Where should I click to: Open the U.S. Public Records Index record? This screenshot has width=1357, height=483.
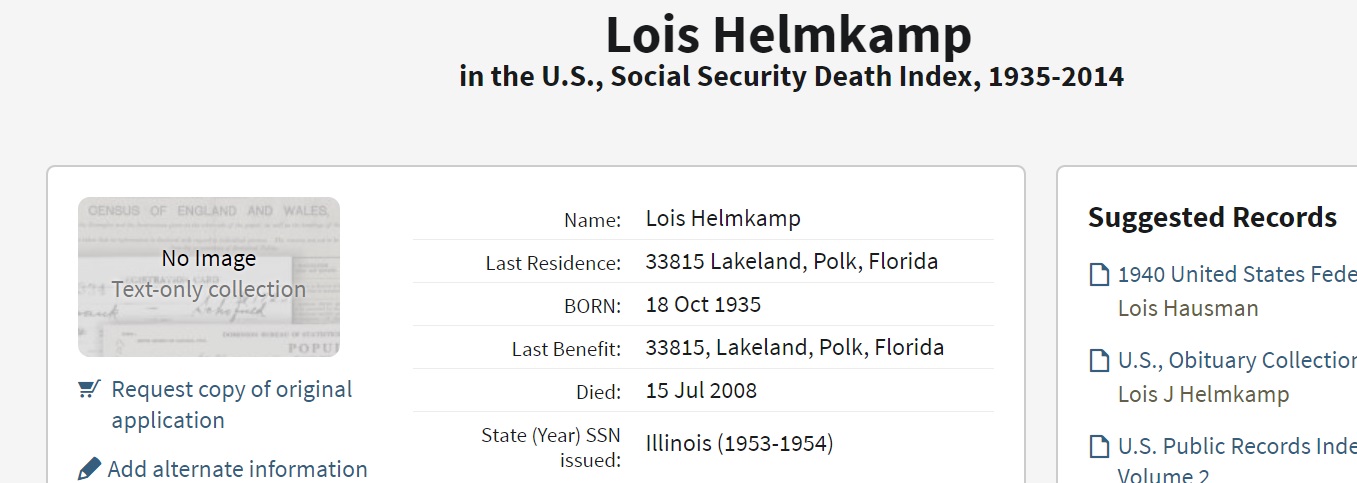[x=1237, y=446]
